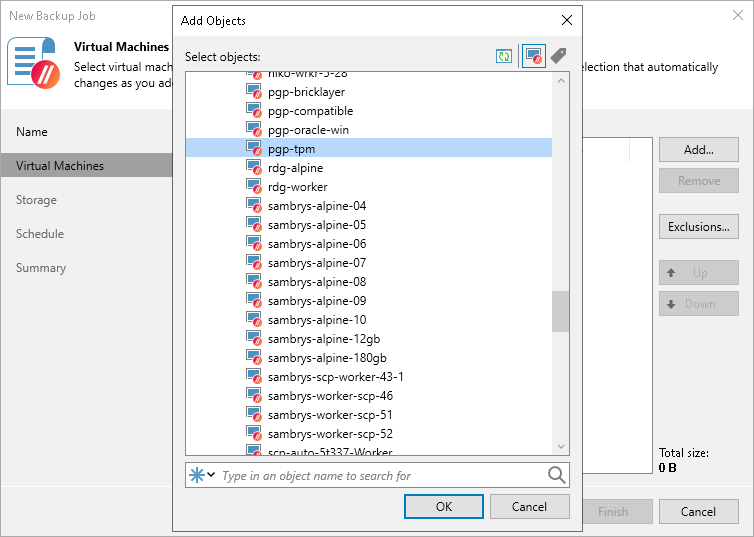754x537 pixels.
Task: Select the sambrys-alpine-04 virtual machine
Action: click(x=316, y=206)
